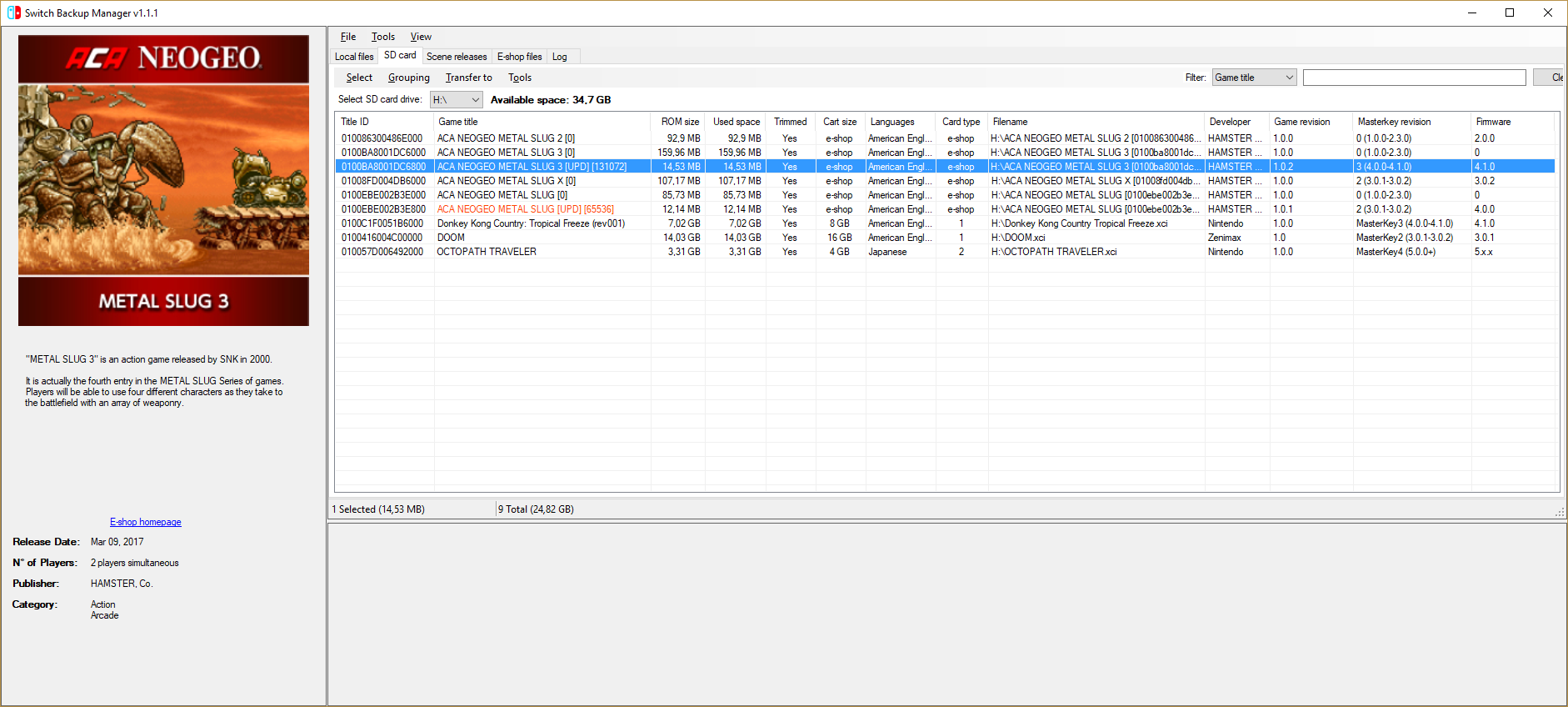
Task: Click the 16 GB cart size cell
Action: pyautogui.click(x=839, y=238)
